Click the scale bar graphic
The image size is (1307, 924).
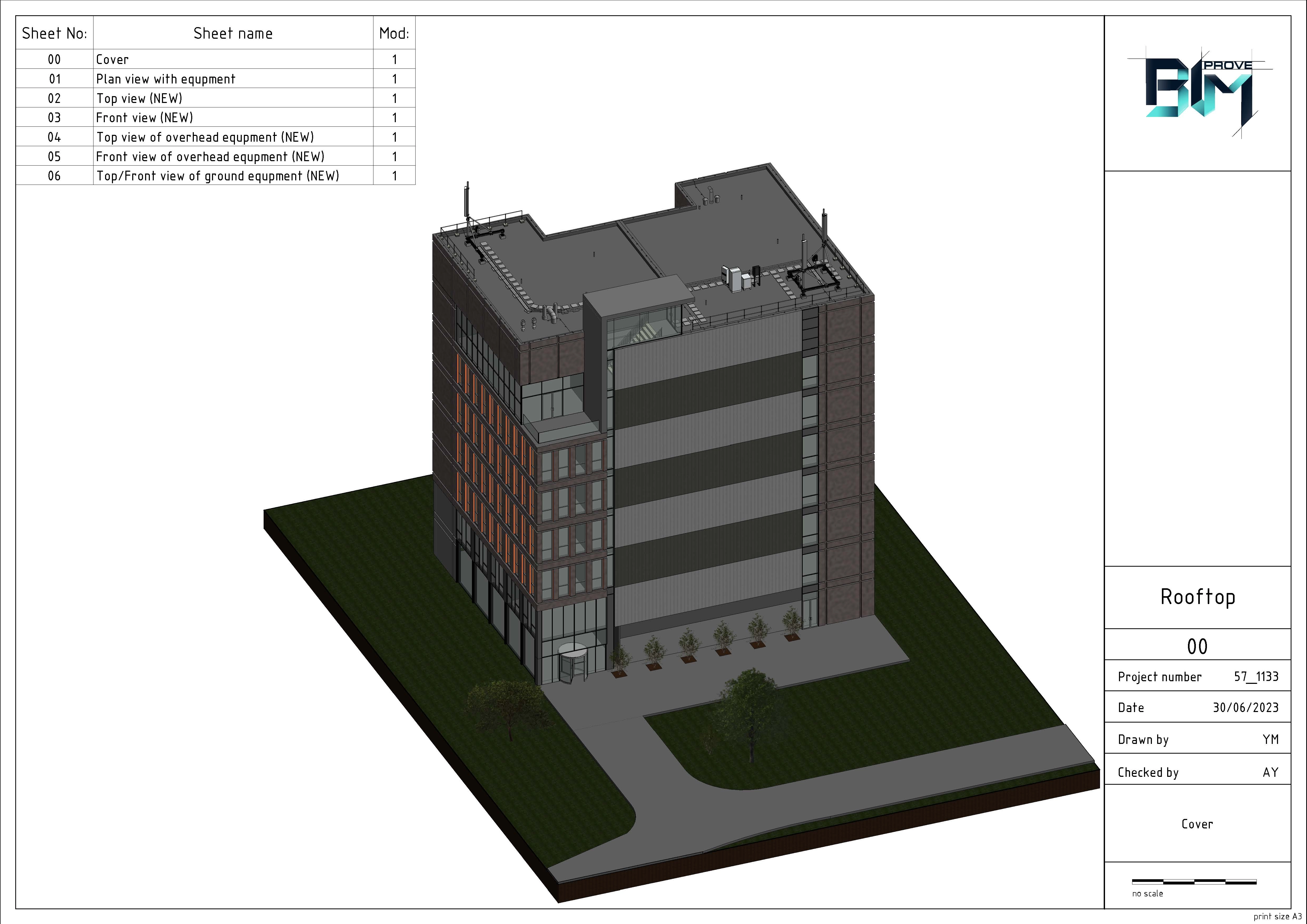click(x=1194, y=882)
